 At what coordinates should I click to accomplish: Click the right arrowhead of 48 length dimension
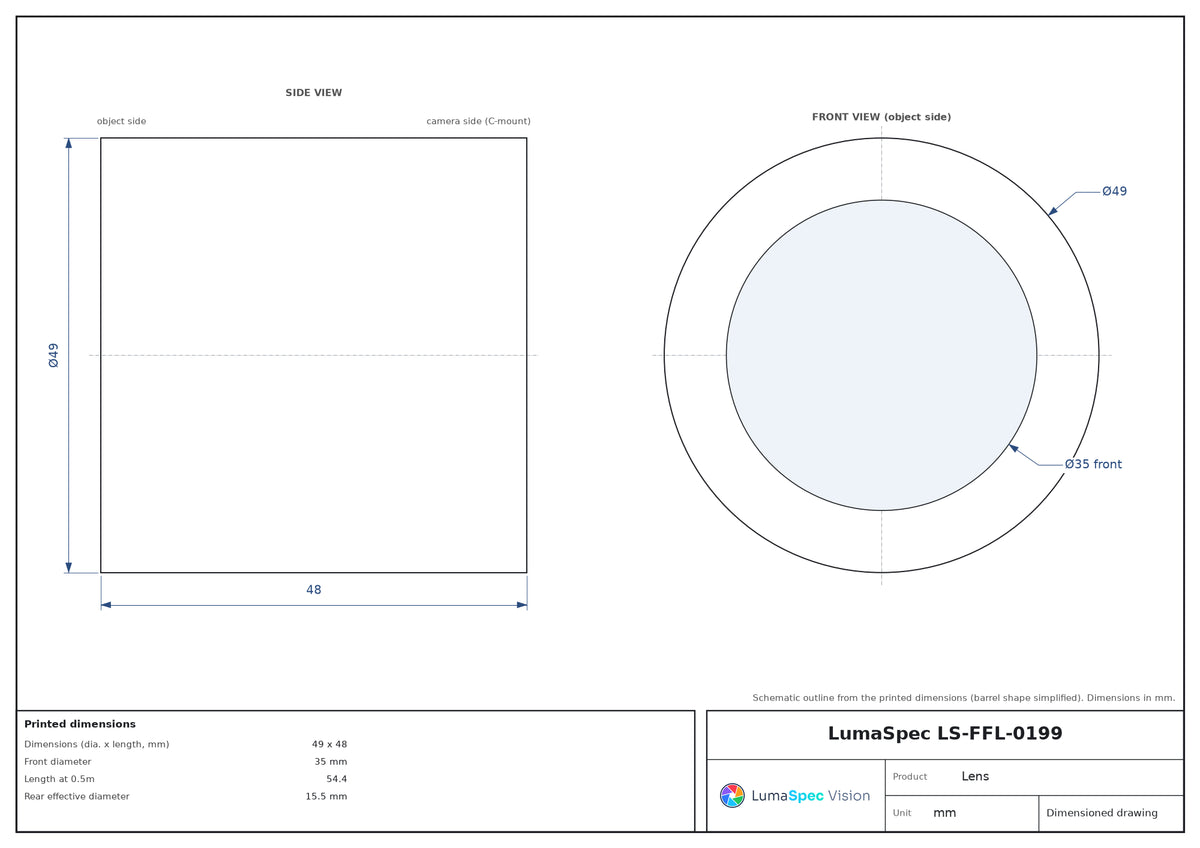[521, 605]
